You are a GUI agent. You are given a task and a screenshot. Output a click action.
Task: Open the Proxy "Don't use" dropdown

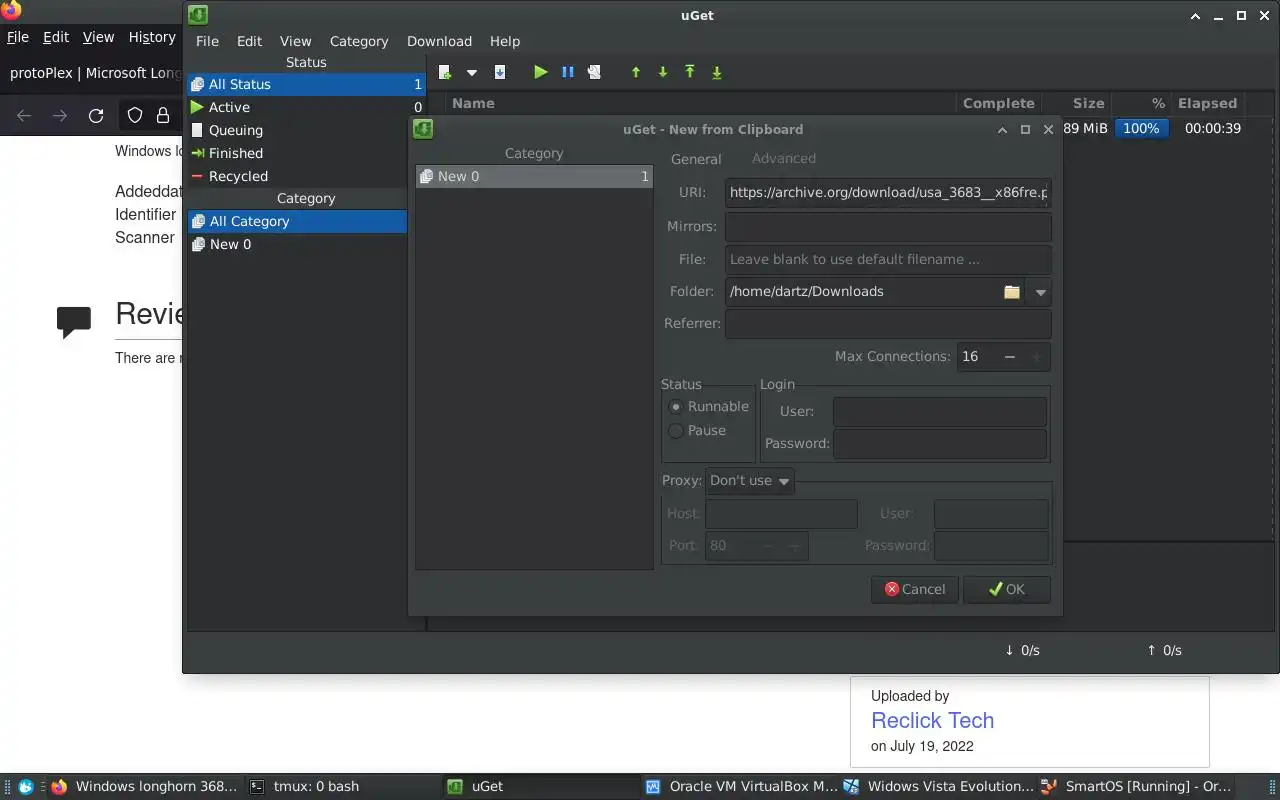pyautogui.click(x=750, y=481)
